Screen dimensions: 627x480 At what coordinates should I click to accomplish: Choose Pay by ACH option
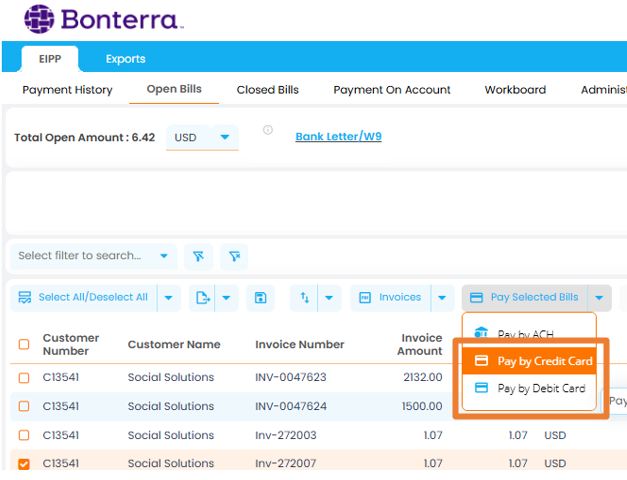(x=529, y=333)
